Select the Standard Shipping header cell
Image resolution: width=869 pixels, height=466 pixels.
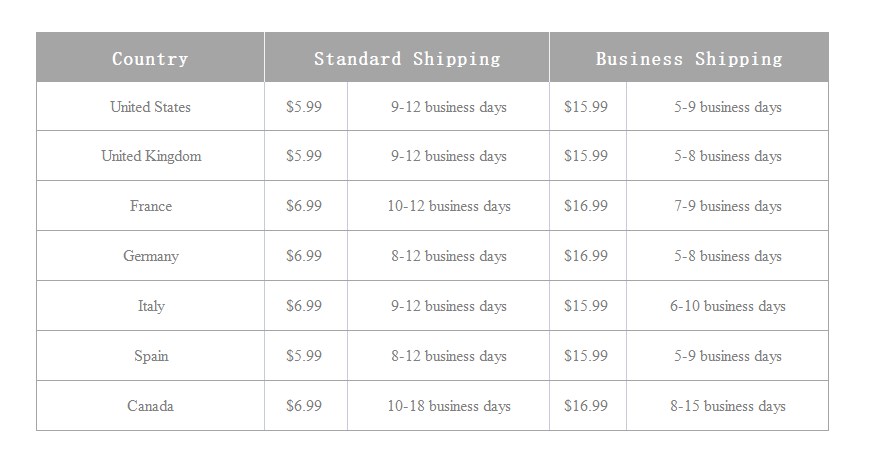point(407,58)
